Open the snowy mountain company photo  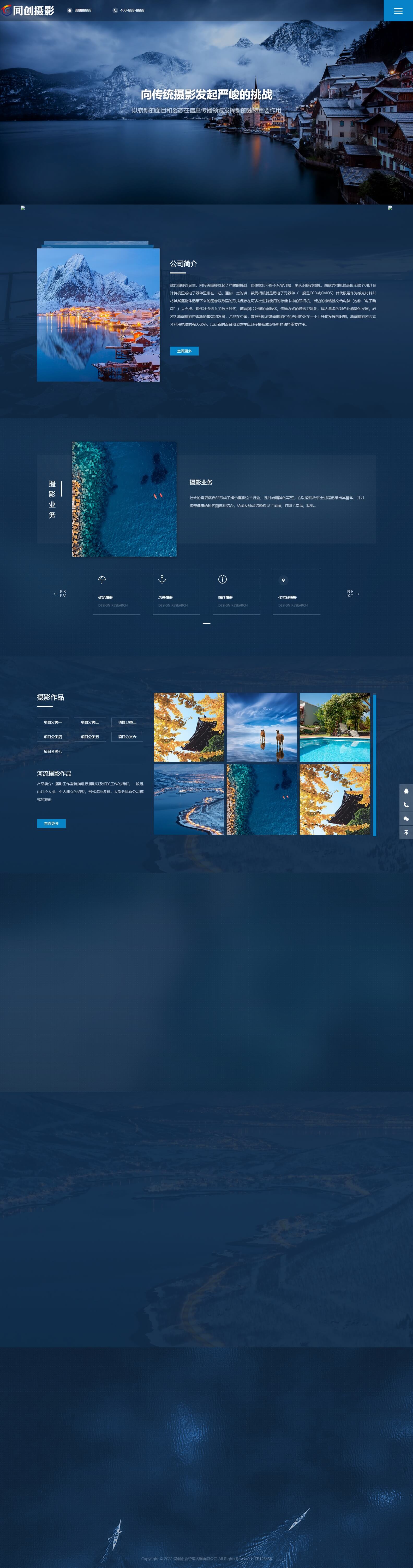[99, 315]
